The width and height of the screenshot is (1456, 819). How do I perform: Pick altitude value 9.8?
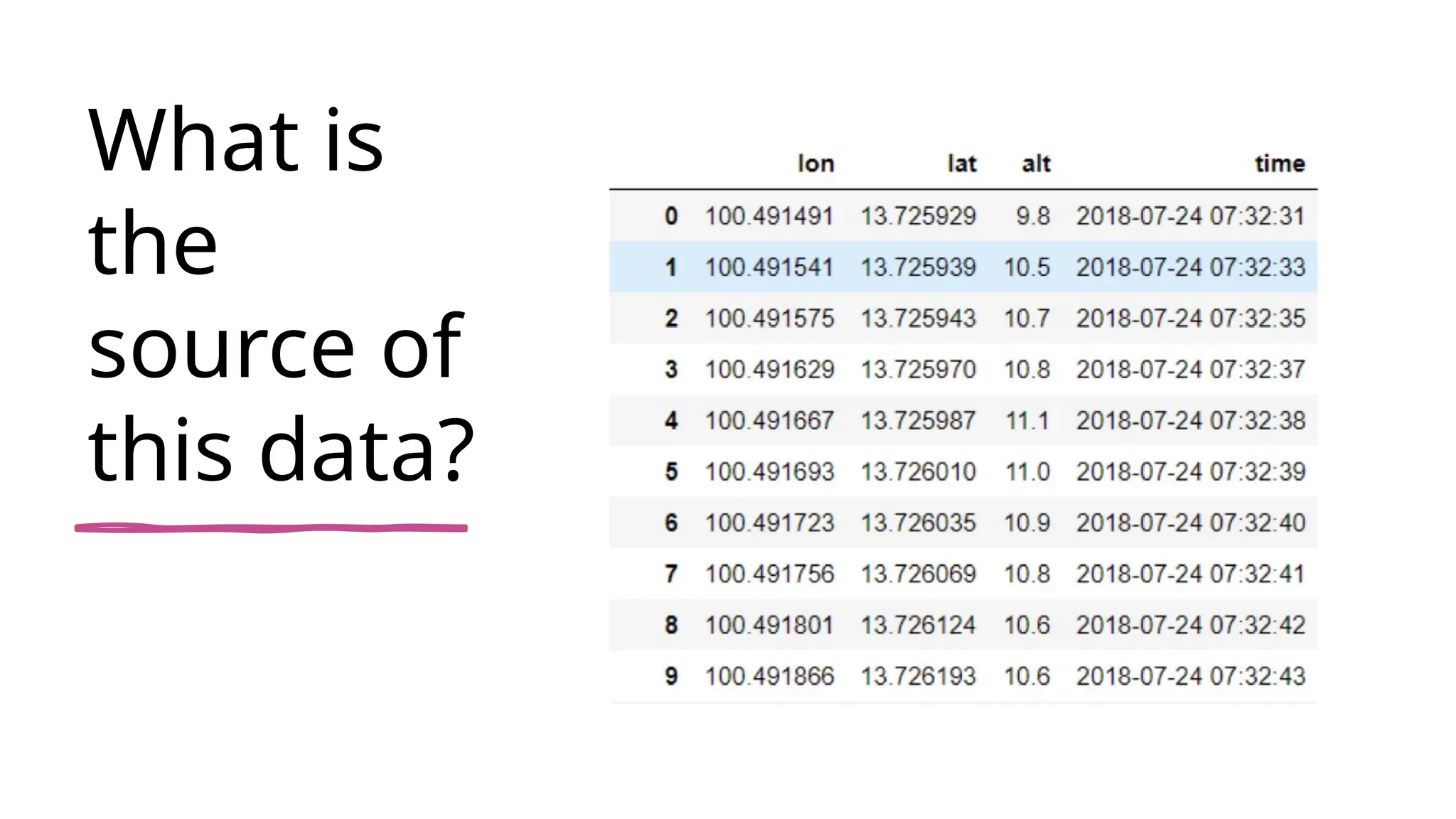click(1033, 215)
